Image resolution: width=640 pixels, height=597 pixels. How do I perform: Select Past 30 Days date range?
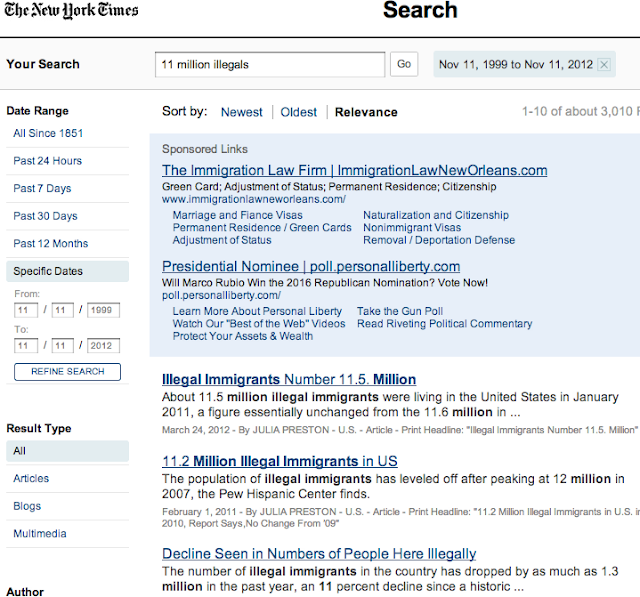[x=45, y=216]
